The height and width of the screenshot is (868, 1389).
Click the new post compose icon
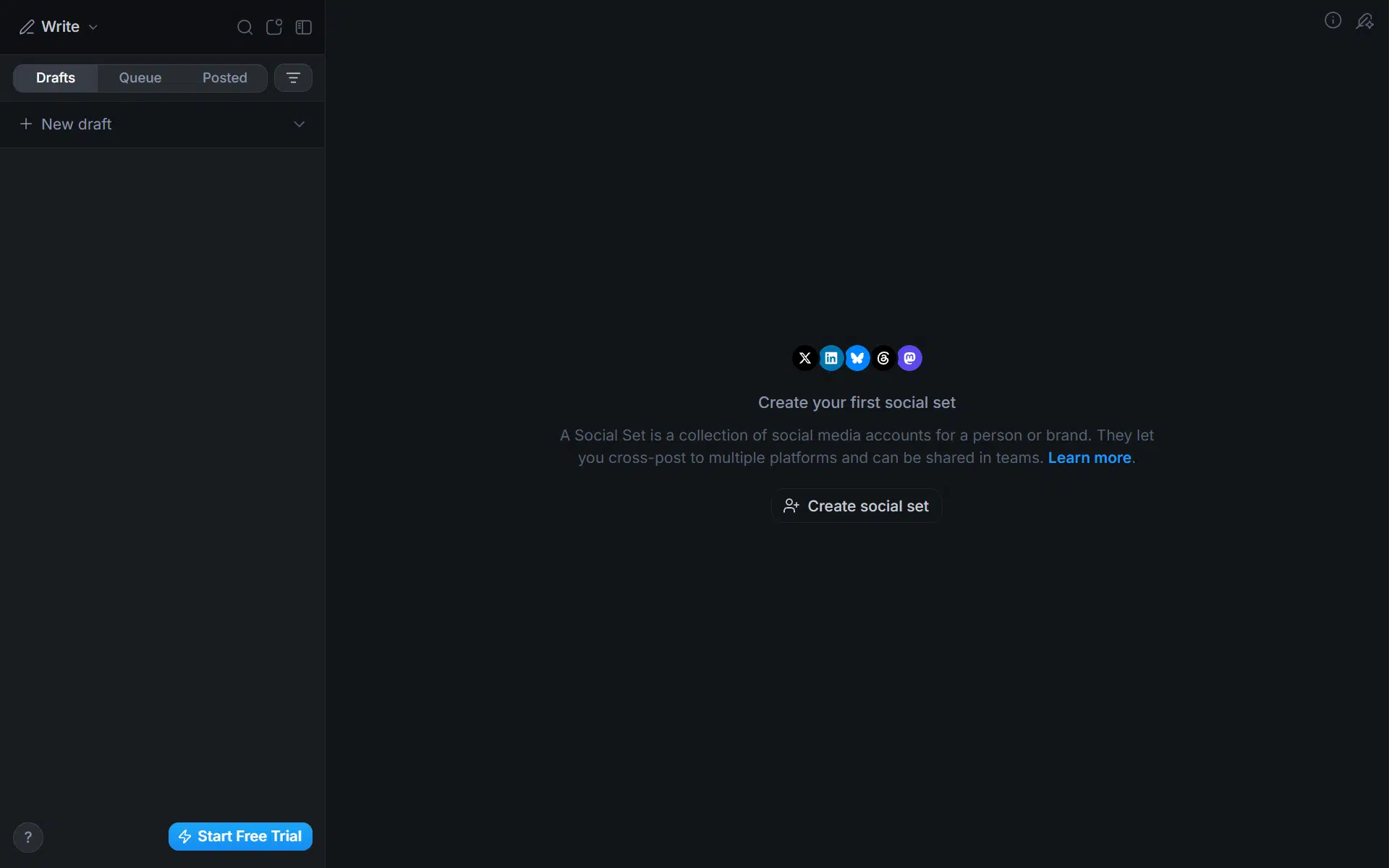click(x=274, y=27)
